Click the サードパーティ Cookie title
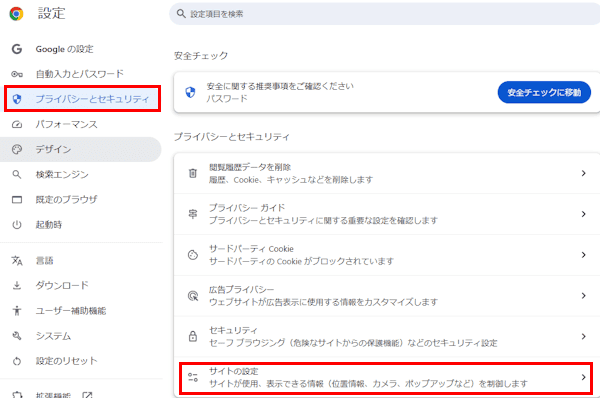 (251, 249)
